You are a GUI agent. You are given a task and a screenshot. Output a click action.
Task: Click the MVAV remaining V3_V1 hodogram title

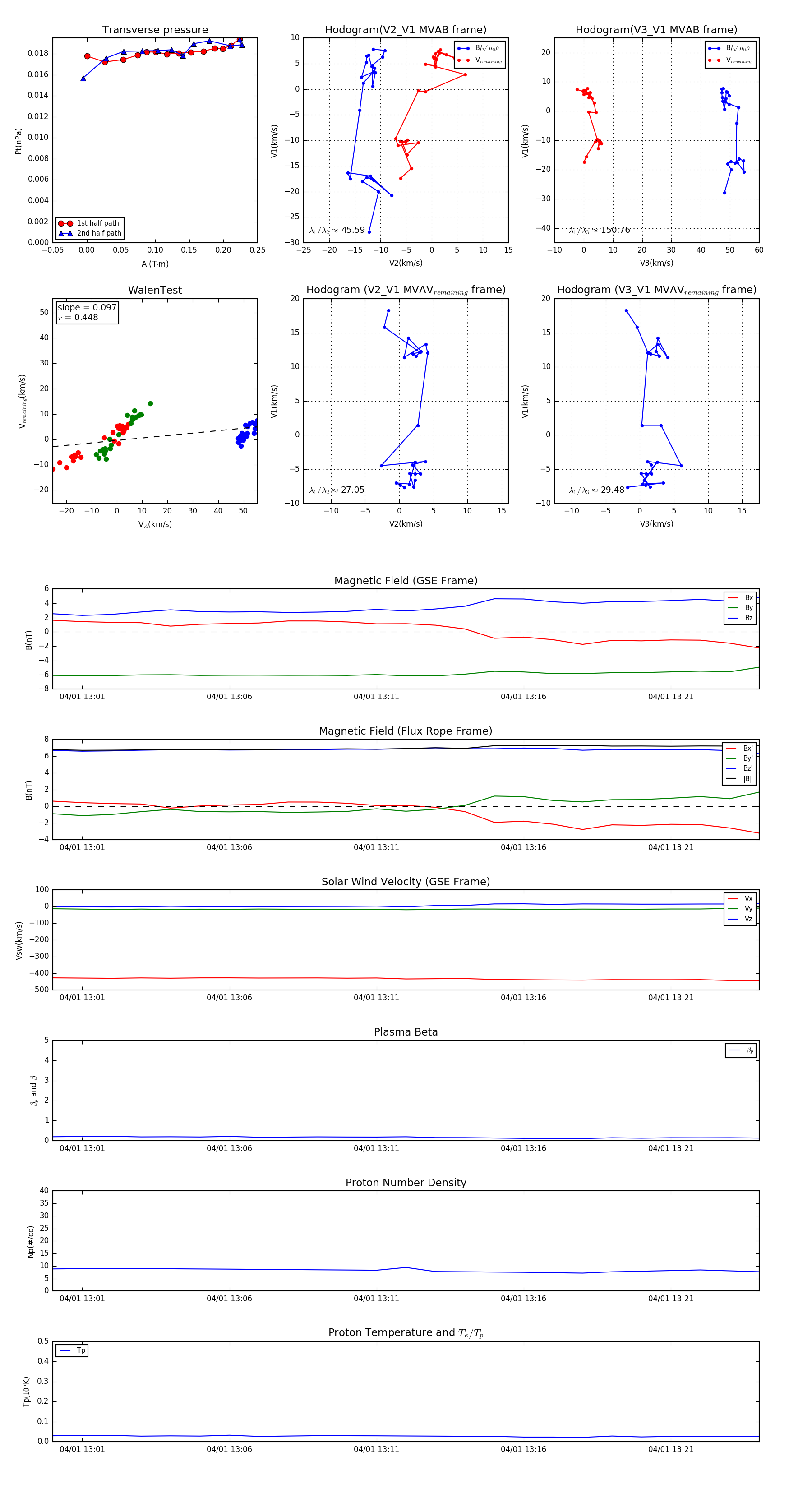(656, 290)
